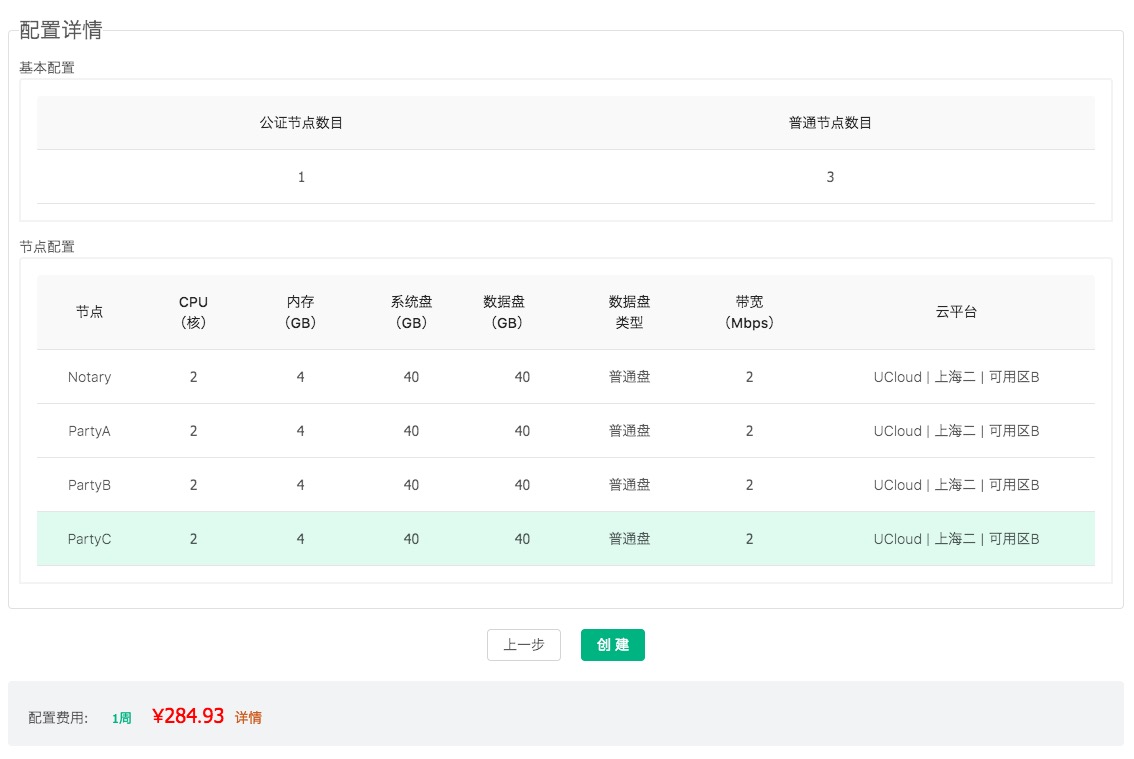1134x759 pixels.
Task: Click the 公证节点数目 column header
Action: [302, 123]
